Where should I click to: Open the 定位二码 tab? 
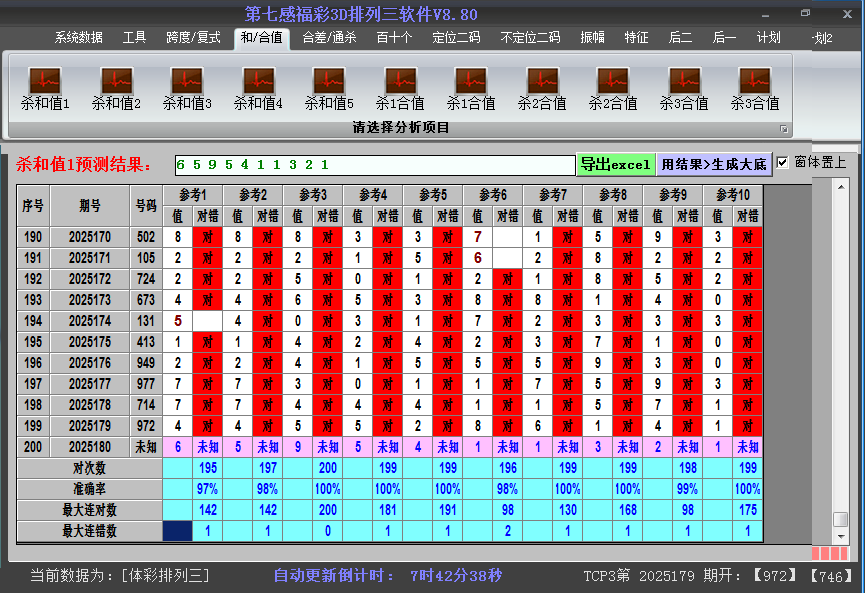[x=456, y=38]
